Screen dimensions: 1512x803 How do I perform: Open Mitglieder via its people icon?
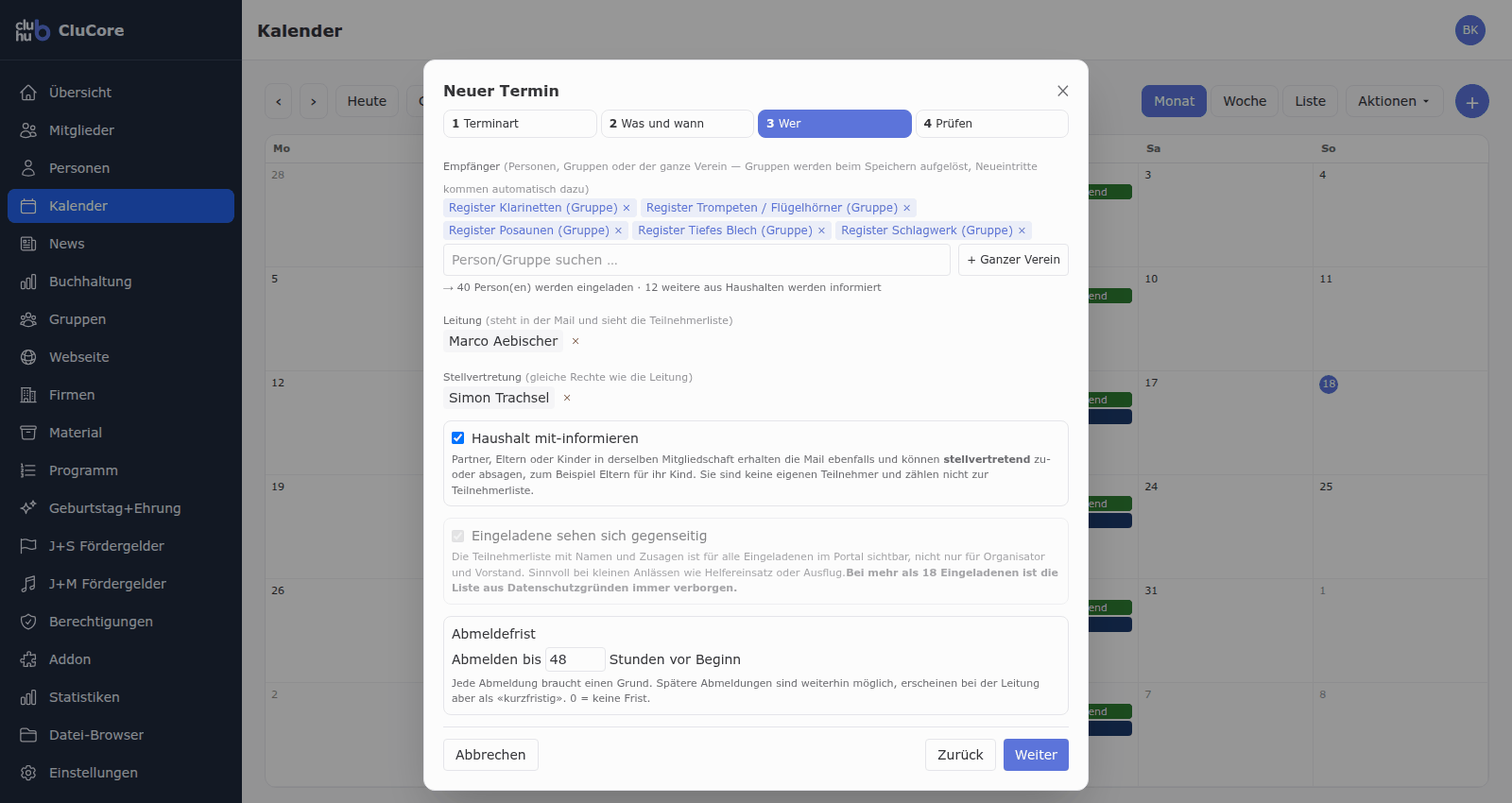28,130
